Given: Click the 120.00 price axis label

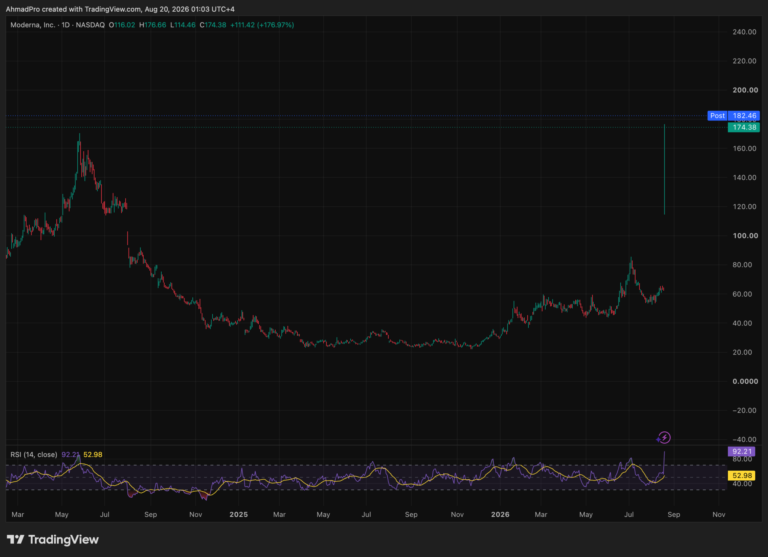Looking at the screenshot, I should 744,206.
